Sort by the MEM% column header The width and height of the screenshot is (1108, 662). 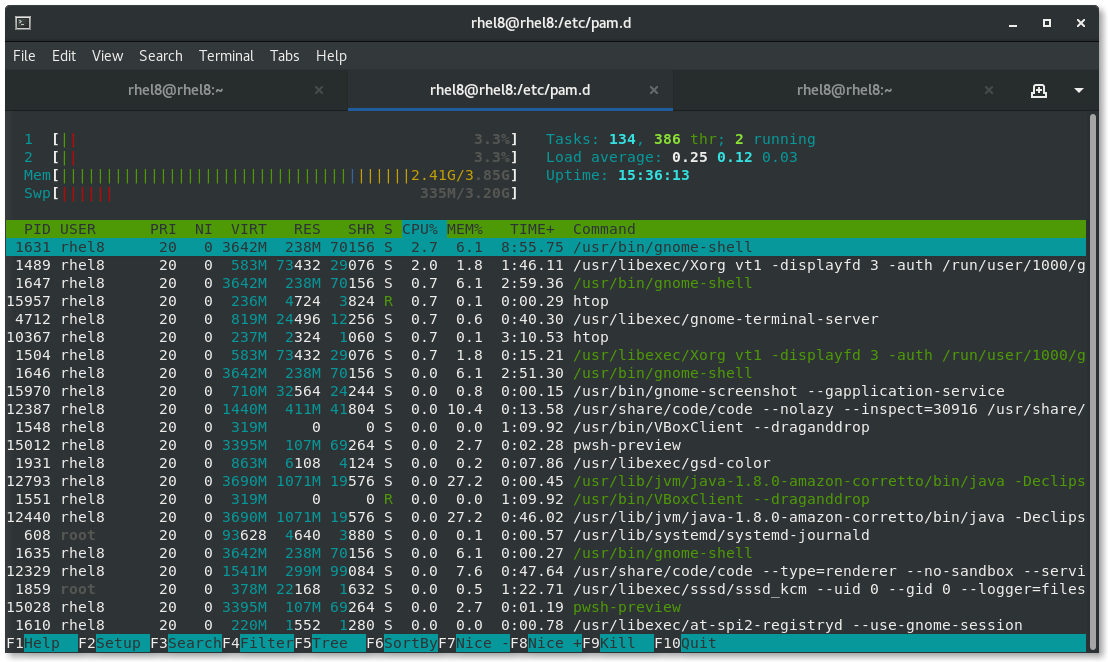tap(465, 229)
